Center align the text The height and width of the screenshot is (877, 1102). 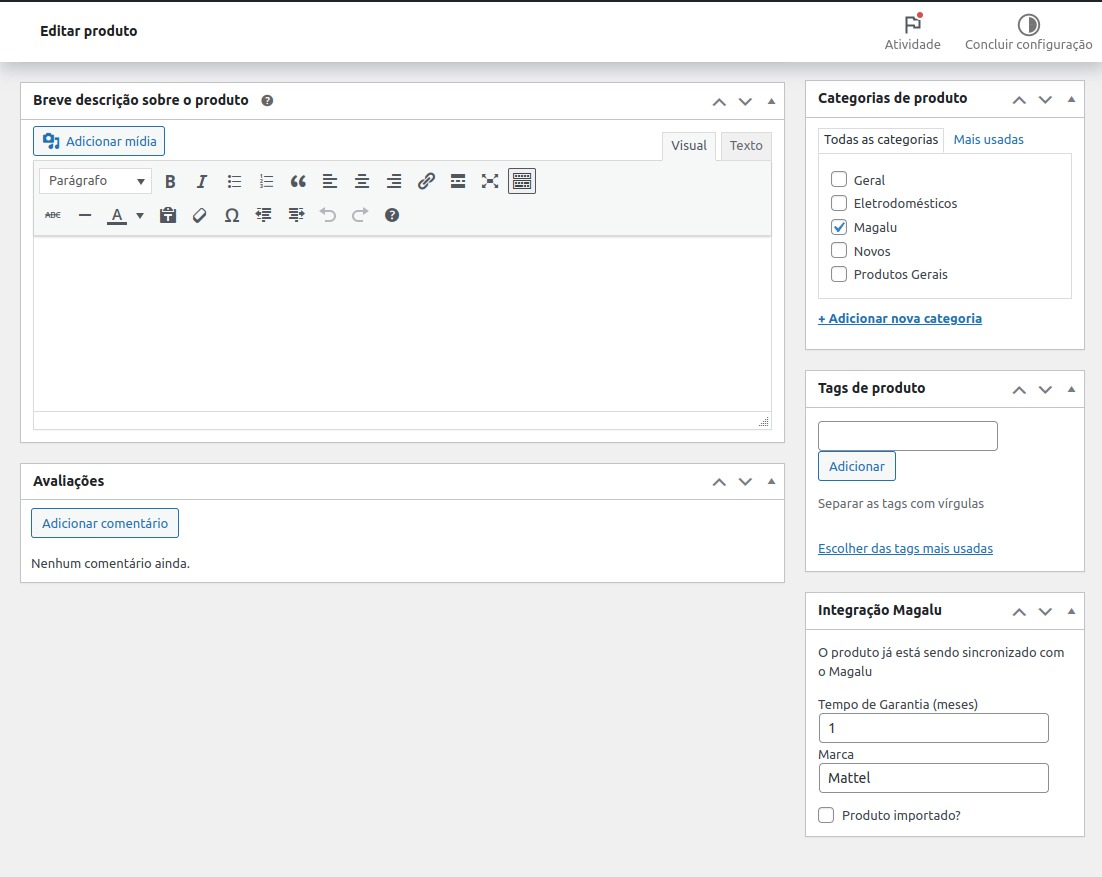[x=362, y=181]
